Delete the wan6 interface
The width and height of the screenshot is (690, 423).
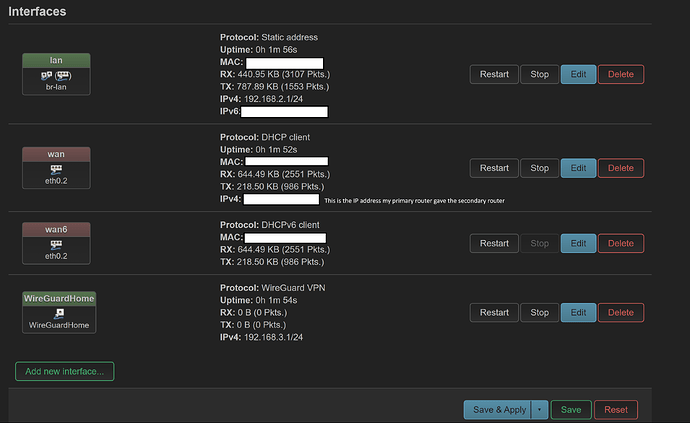[621, 243]
